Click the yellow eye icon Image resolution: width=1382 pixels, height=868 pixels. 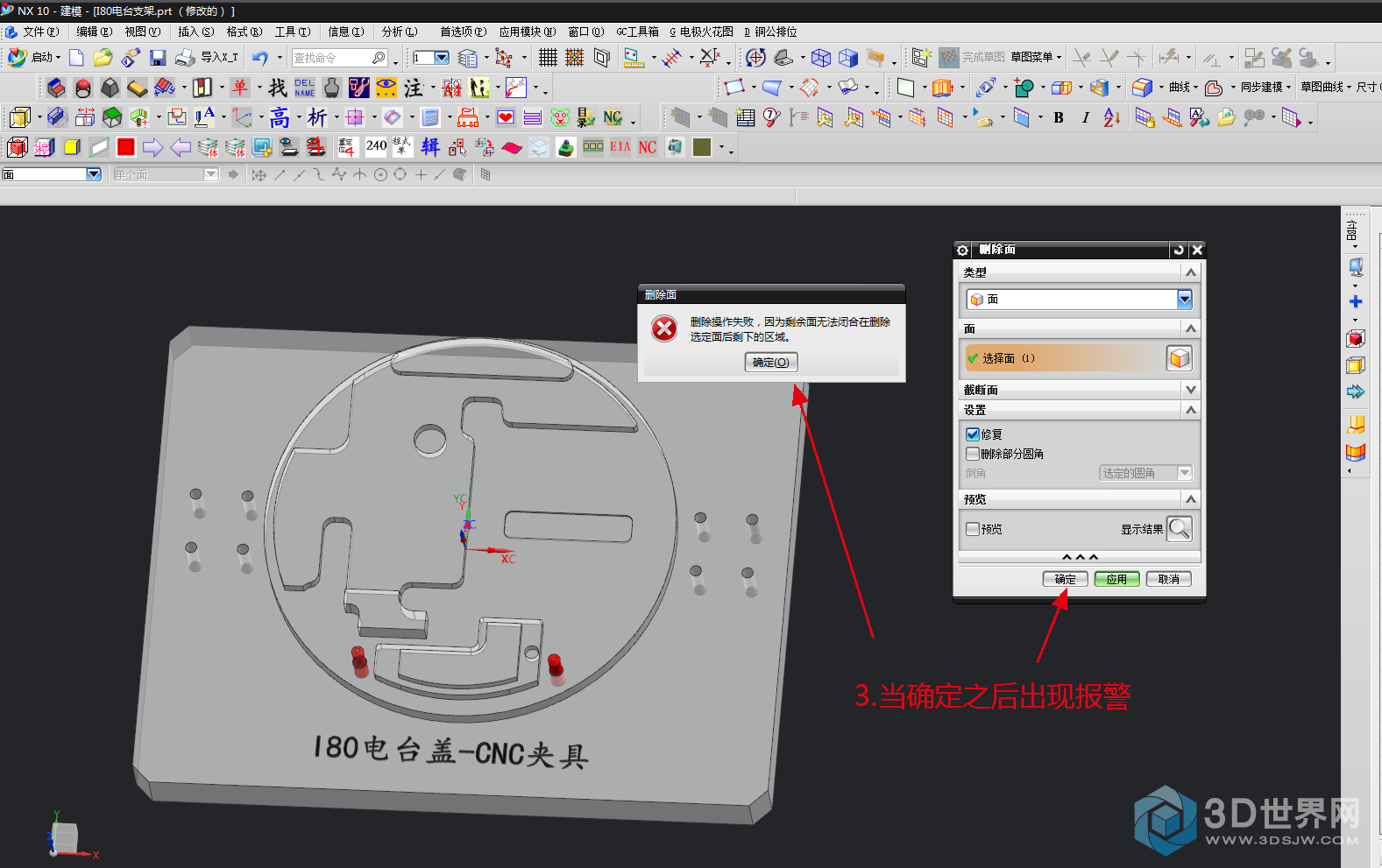click(x=386, y=88)
